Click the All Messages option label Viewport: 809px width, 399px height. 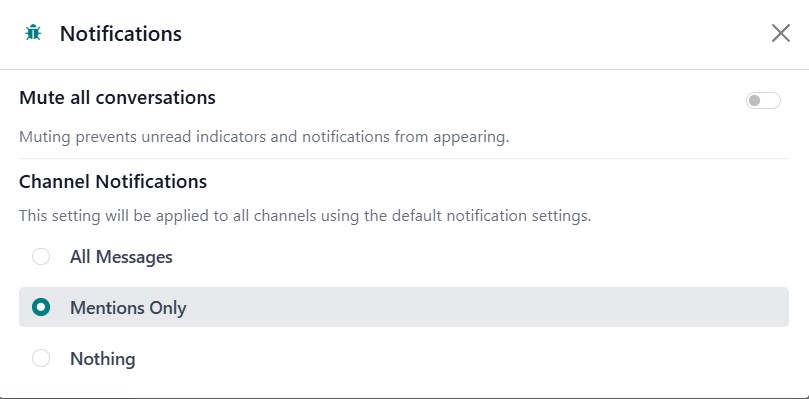click(121, 257)
